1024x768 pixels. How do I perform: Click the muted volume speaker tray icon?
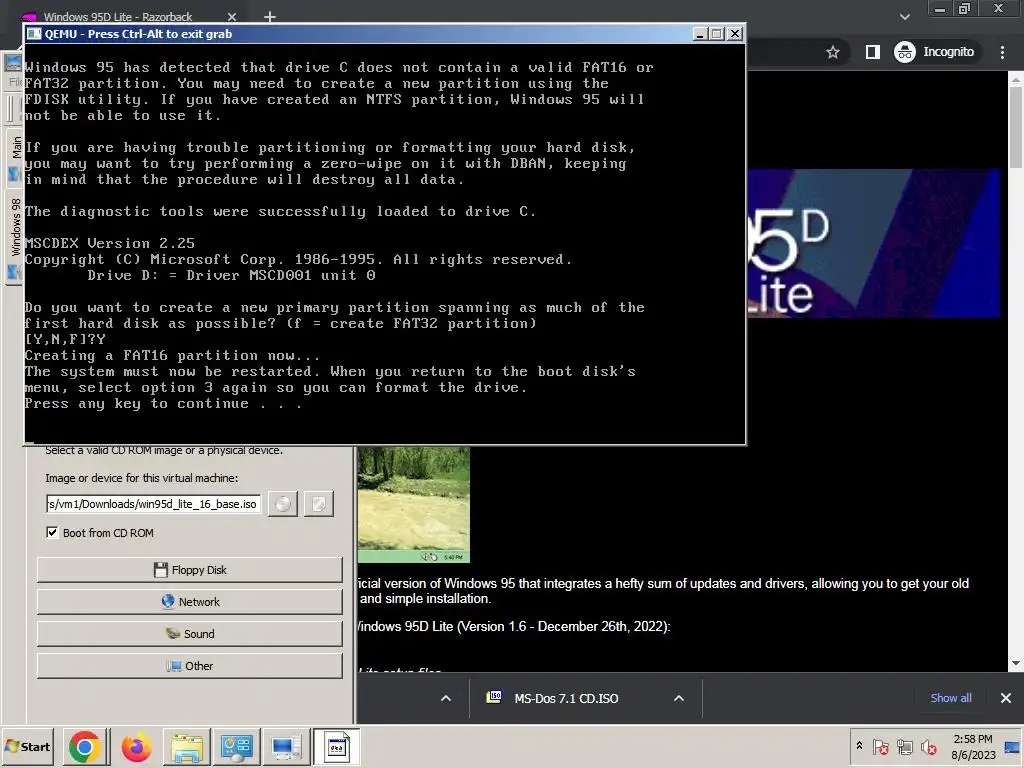[x=928, y=746]
